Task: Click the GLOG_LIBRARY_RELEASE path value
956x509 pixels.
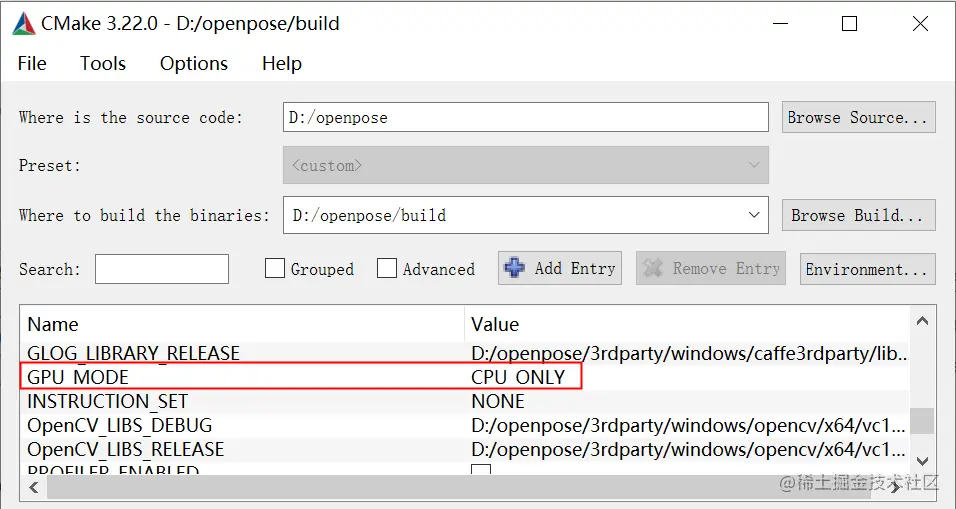Action: 690,354
